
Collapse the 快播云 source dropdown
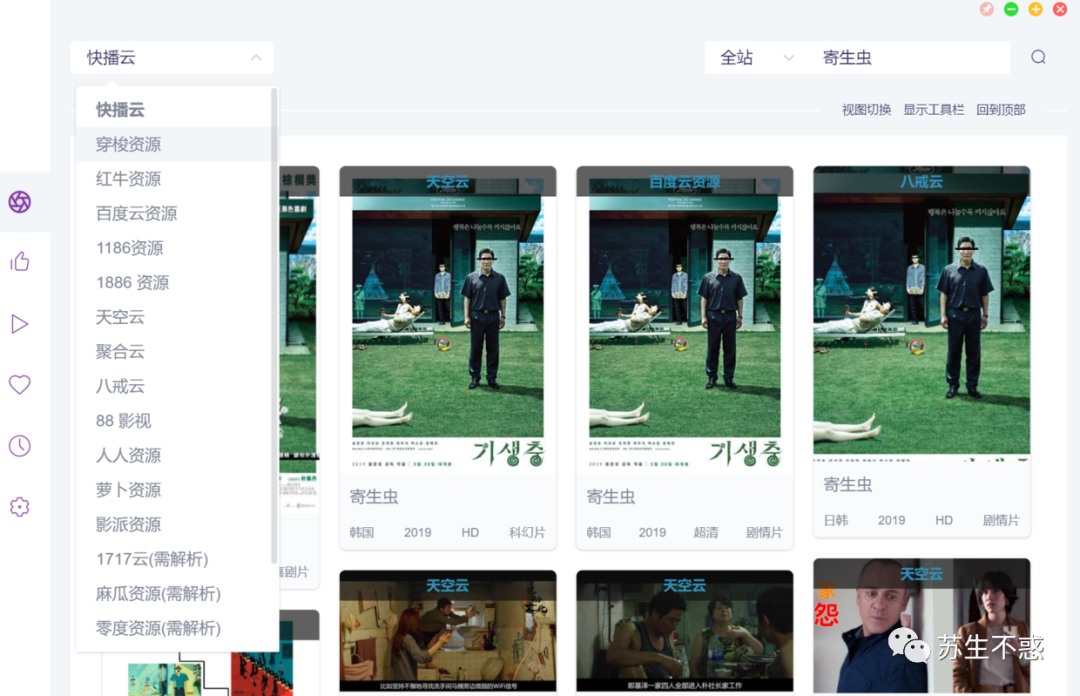172,58
